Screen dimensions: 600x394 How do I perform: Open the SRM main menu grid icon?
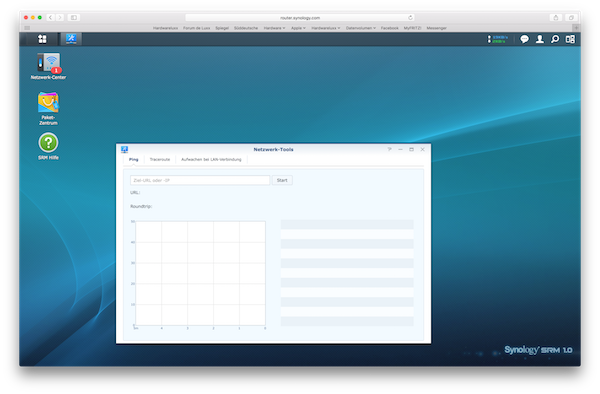tap(42, 39)
